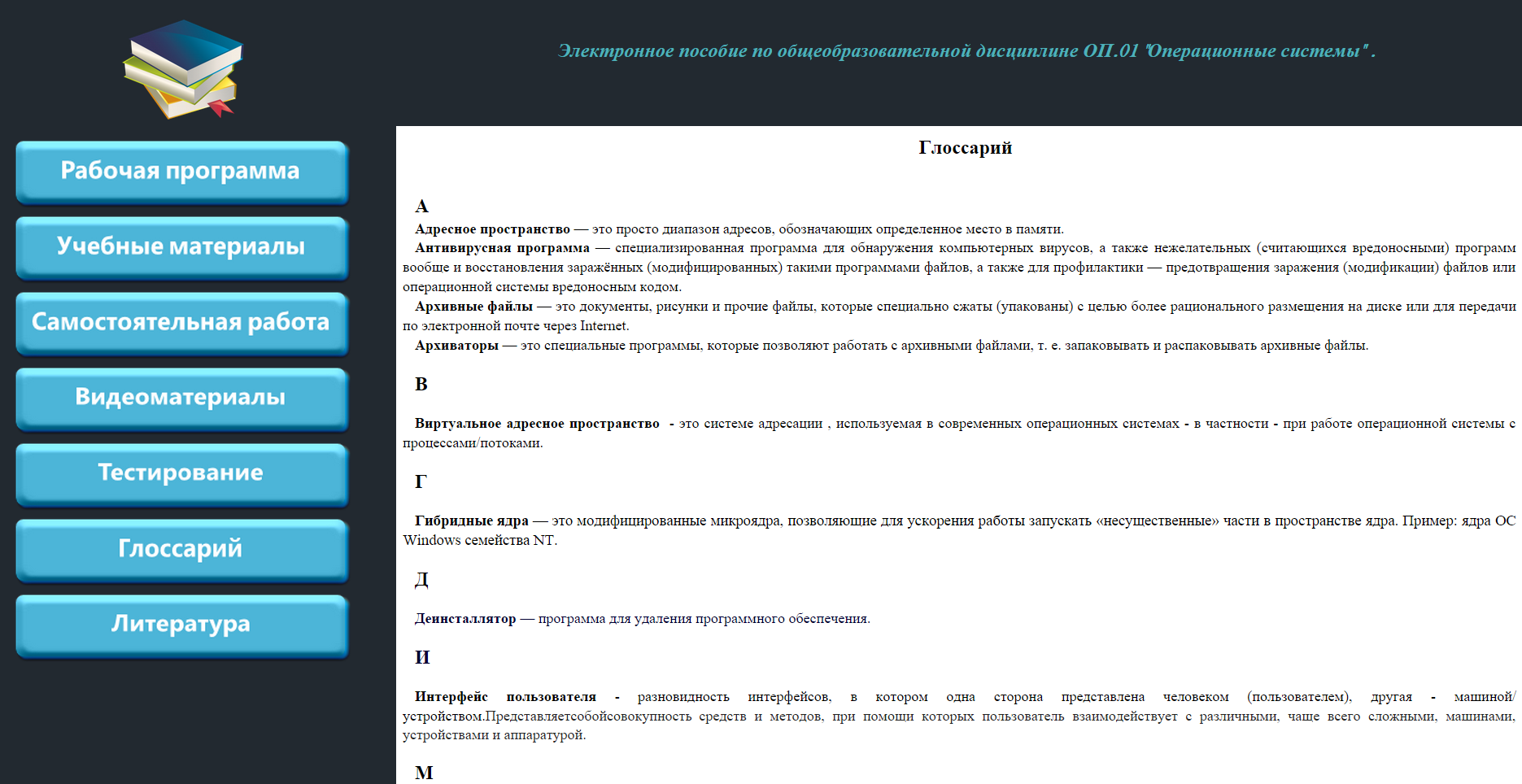1522x784 pixels.
Task: Click the stacked books logo icon
Action: pyautogui.click(x=183, y=69)
